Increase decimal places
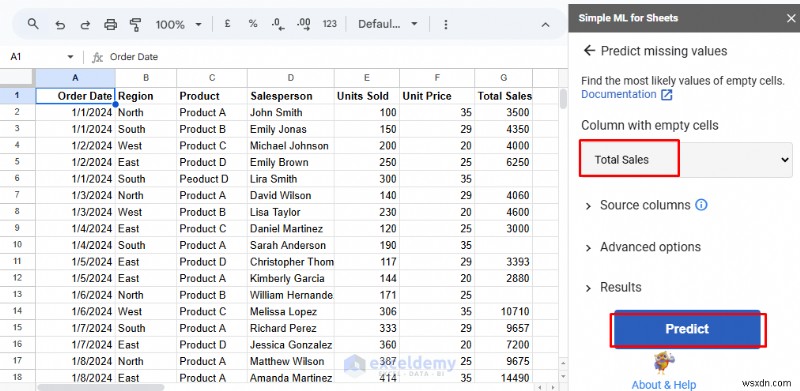 point(304,24)
